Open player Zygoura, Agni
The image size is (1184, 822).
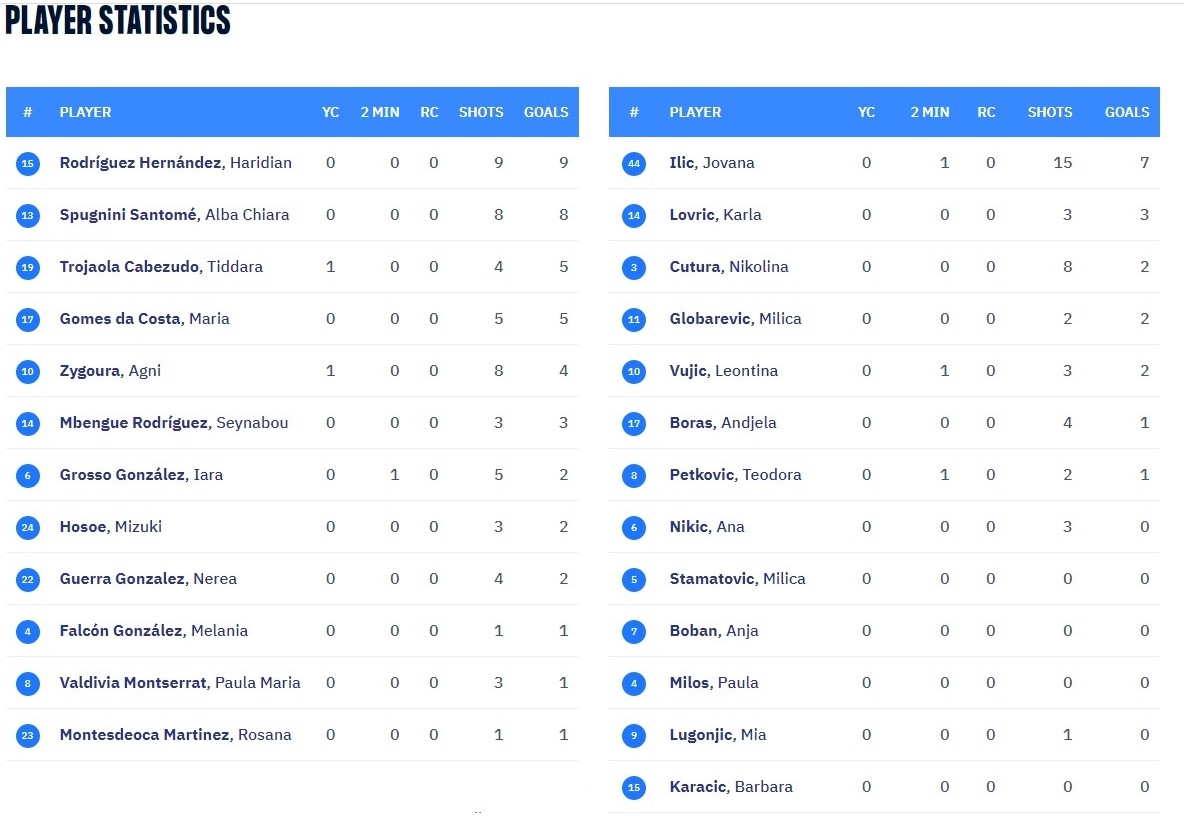(x=110, y=371)
